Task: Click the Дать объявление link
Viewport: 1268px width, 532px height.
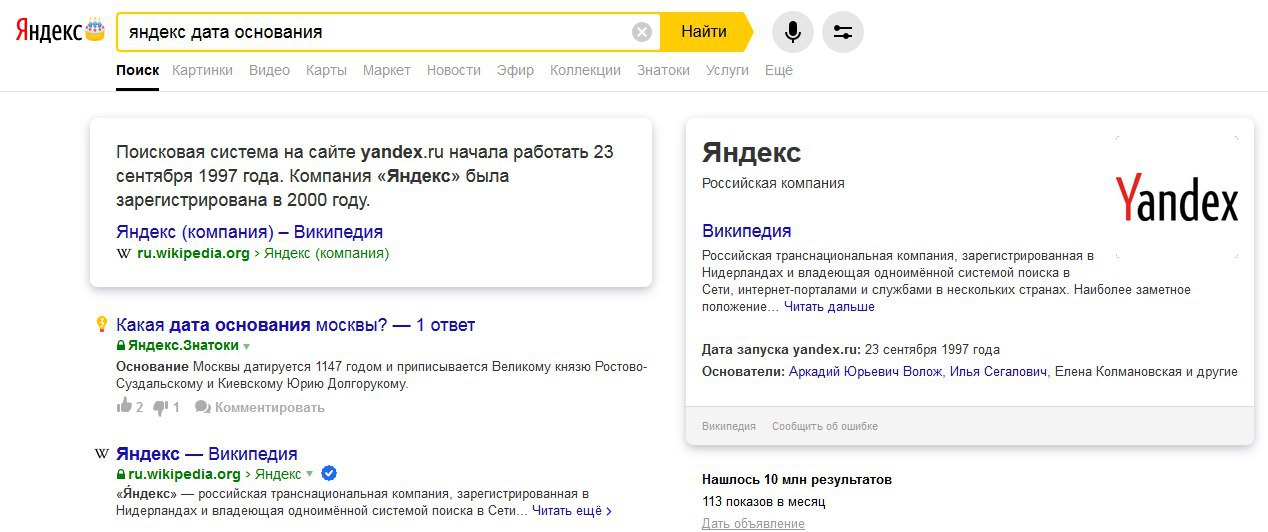Action: [x=753, y=524]
